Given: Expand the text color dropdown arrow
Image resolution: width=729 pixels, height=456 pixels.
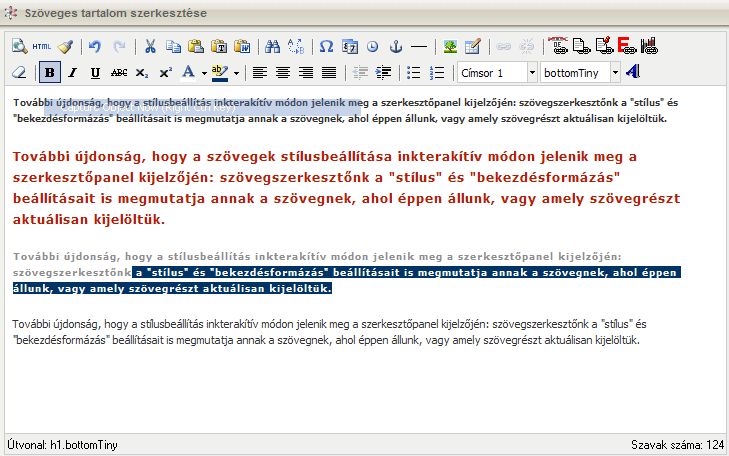Looking at the screenshot, I should 203,73.
